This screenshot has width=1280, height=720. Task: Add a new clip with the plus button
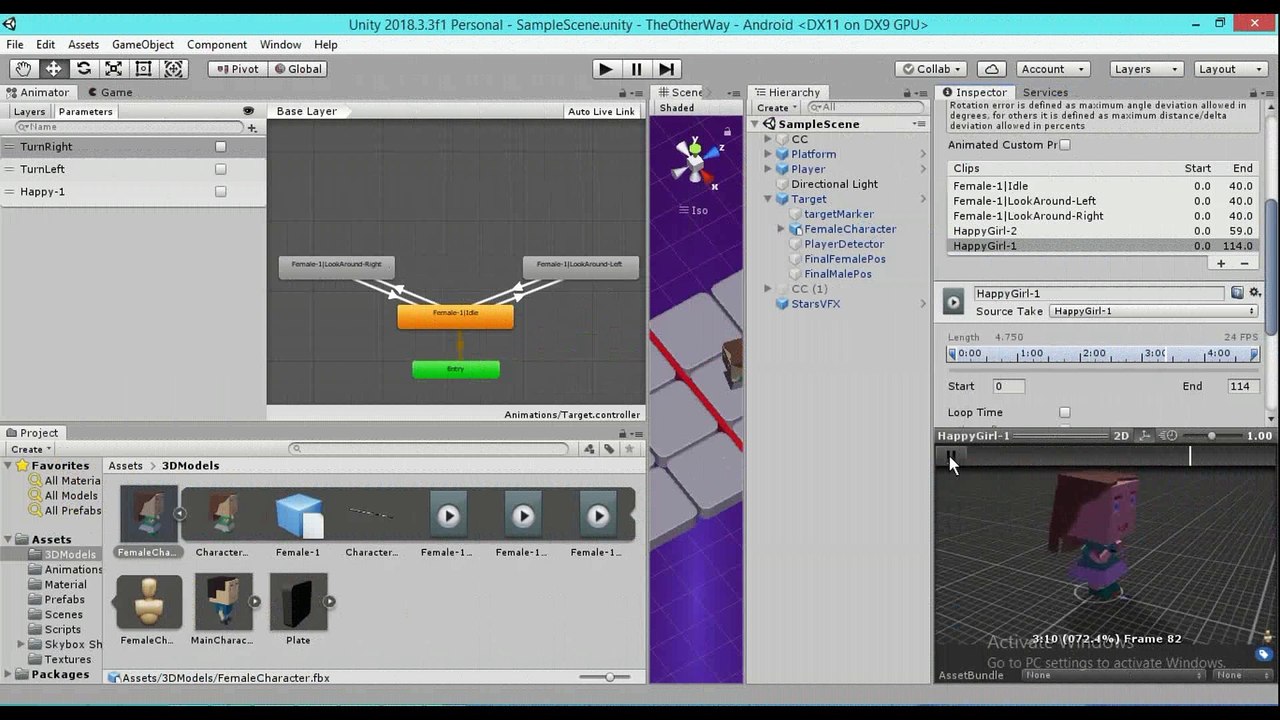pyautogui.click(x=1220, y=263)
